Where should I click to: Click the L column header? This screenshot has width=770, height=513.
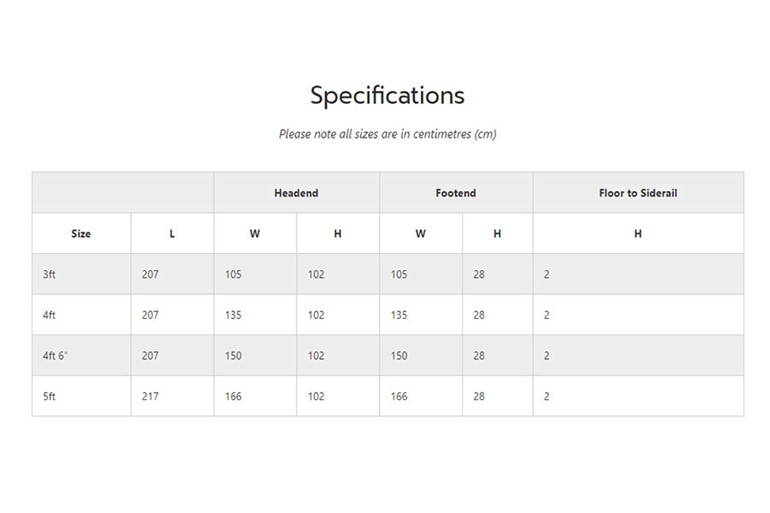[x=172, y=234]
